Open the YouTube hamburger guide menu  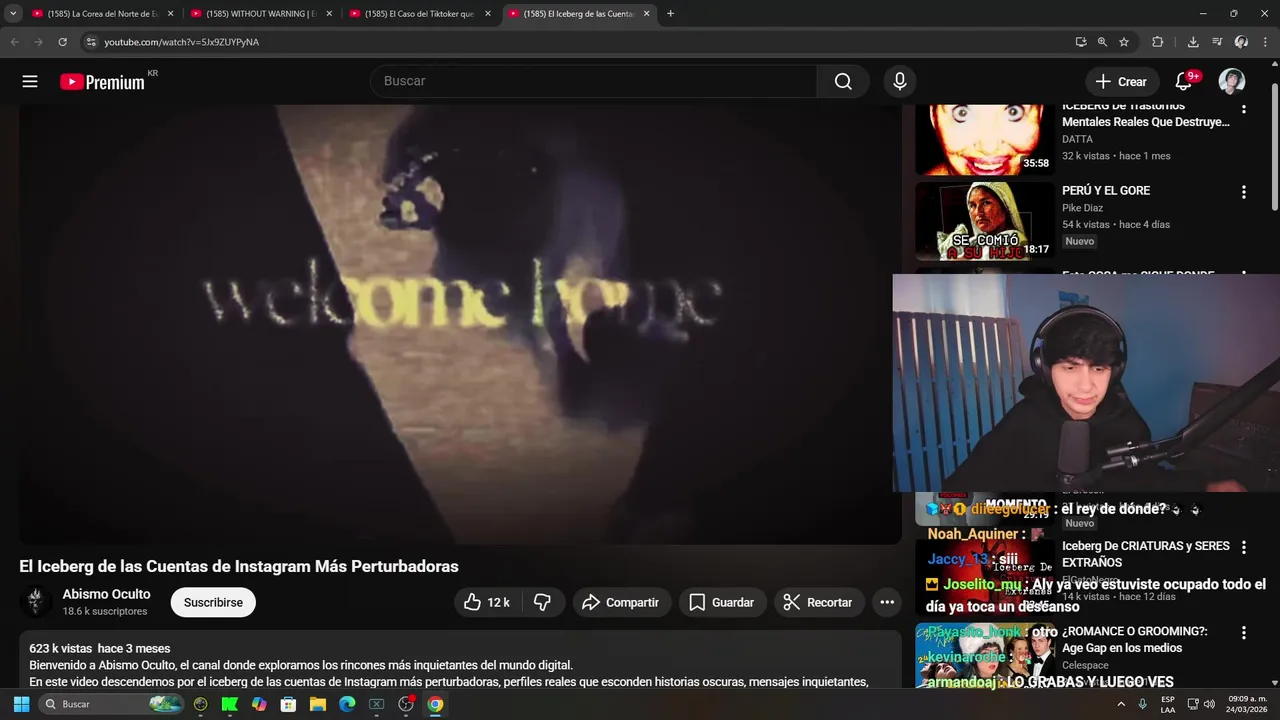click(x=30, y=82)
